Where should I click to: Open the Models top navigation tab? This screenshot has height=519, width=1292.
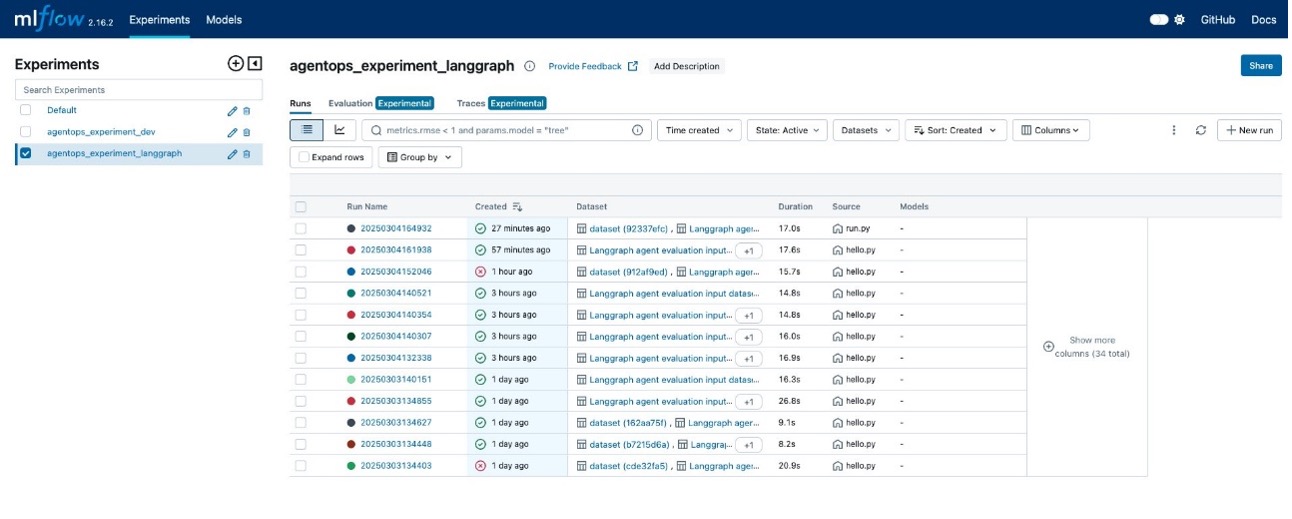pos(224,19)
